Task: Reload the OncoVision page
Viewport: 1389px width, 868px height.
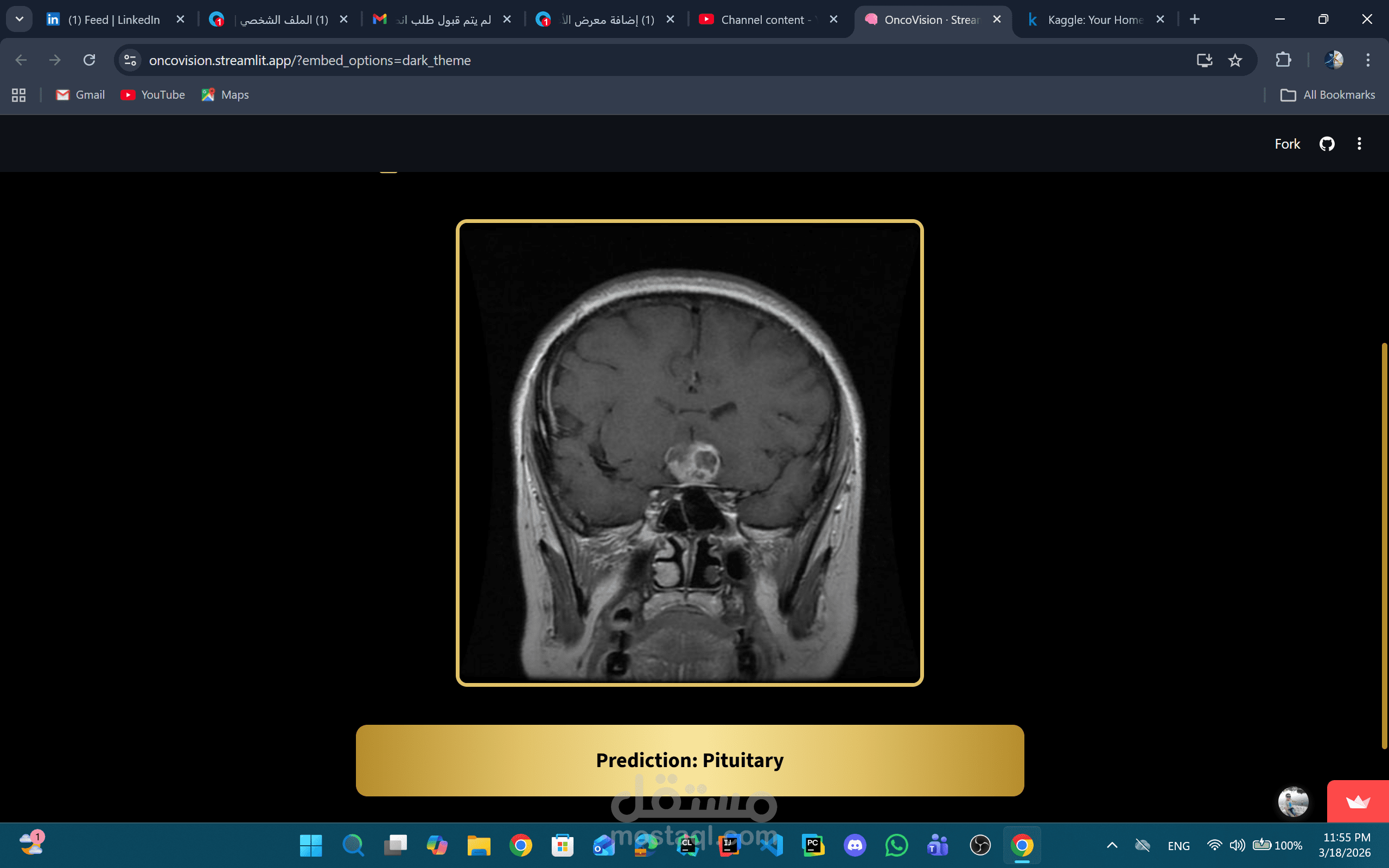Action: (89, 60)
